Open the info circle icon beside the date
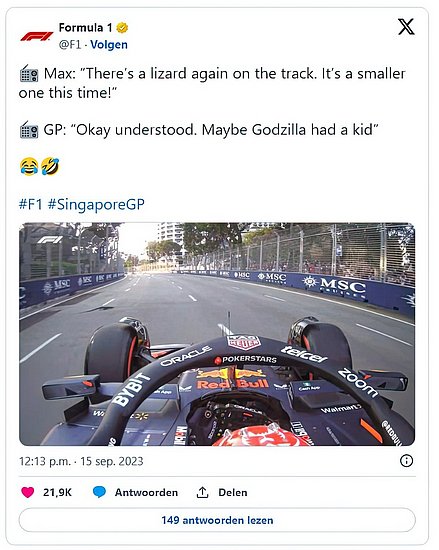 click(406, 461)
